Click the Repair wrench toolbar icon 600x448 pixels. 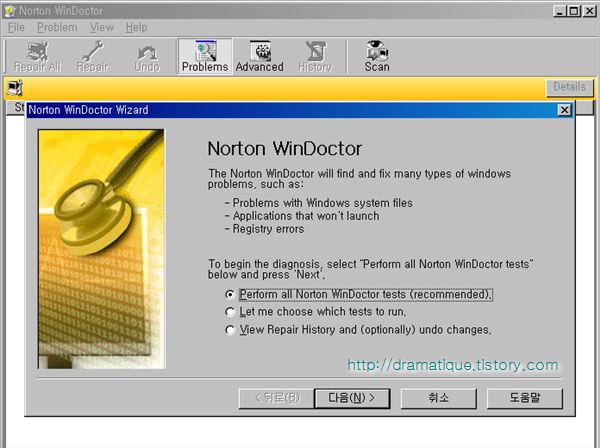pyautogui.click(x=93, y=56)
